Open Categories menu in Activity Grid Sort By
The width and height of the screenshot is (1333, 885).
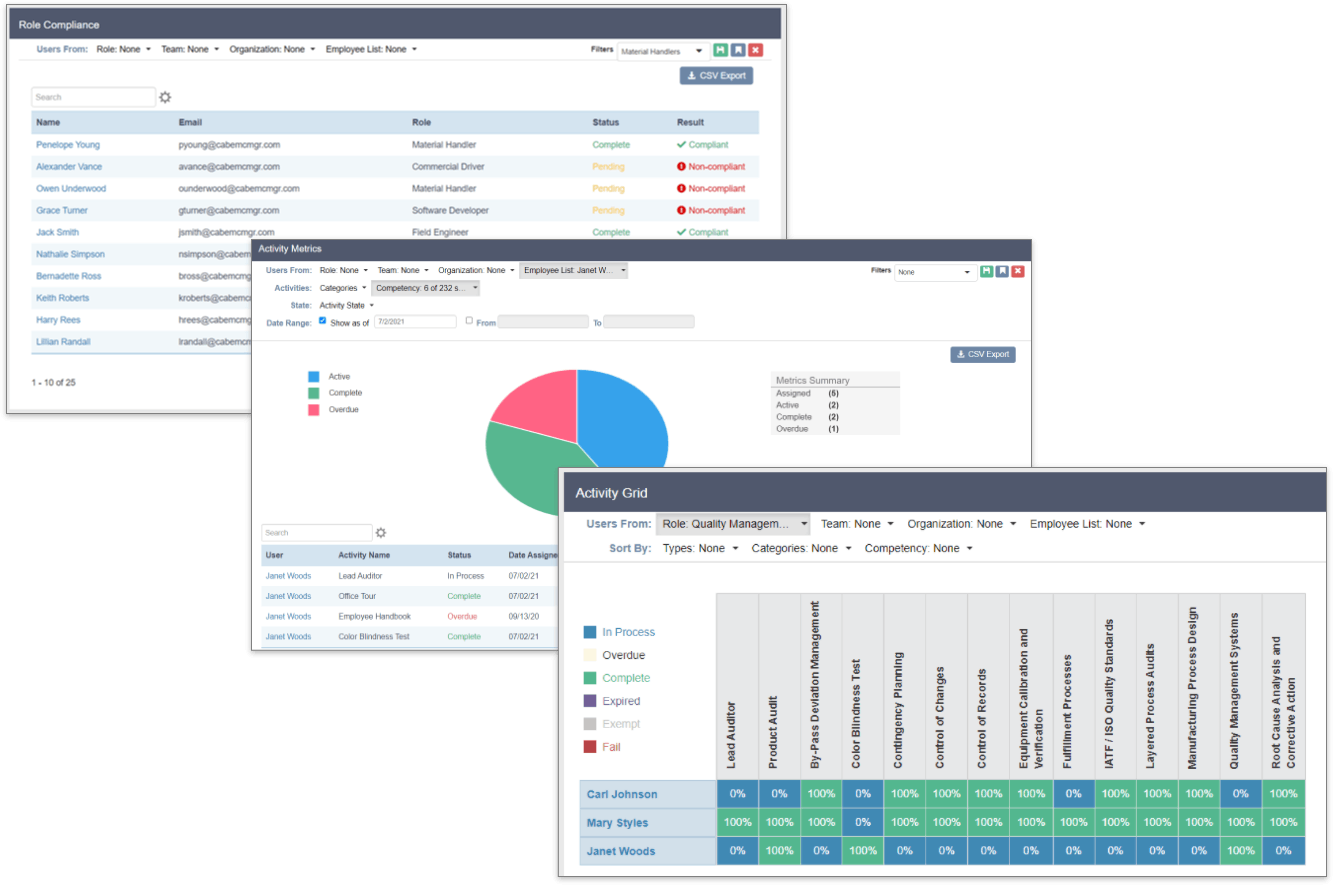[x=802, y=548]
